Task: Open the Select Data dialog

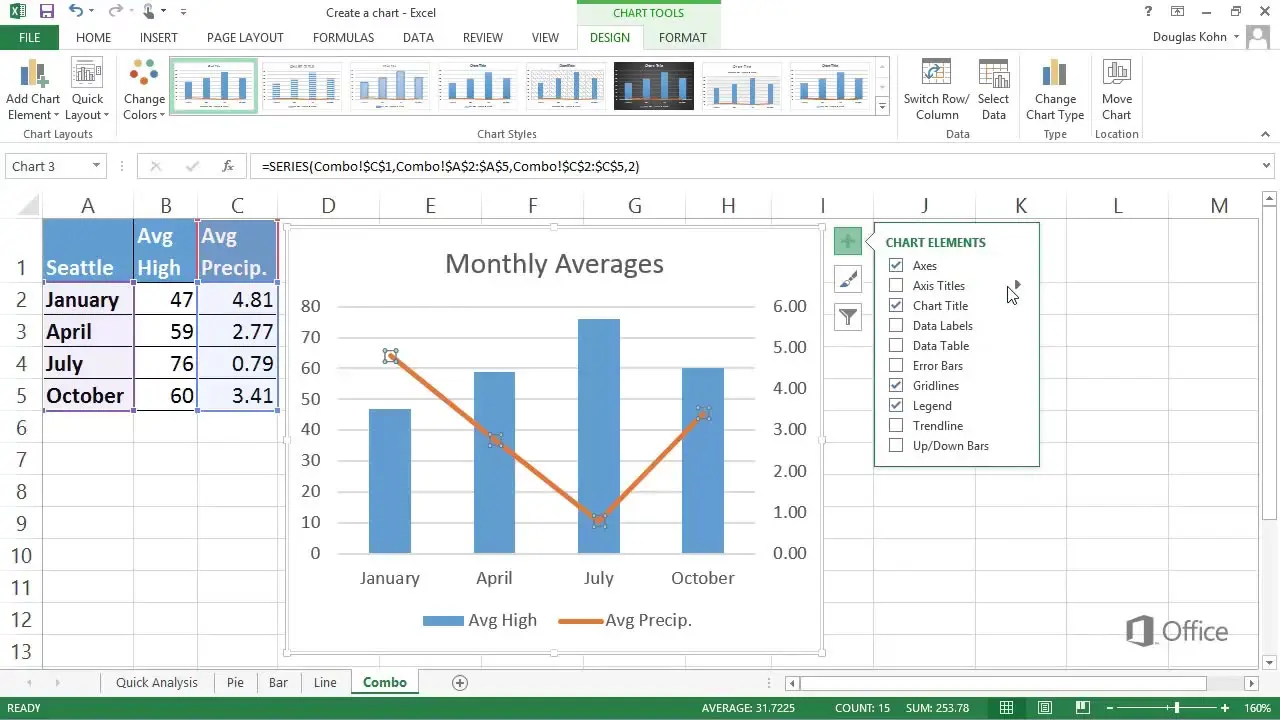Action: 993,76
